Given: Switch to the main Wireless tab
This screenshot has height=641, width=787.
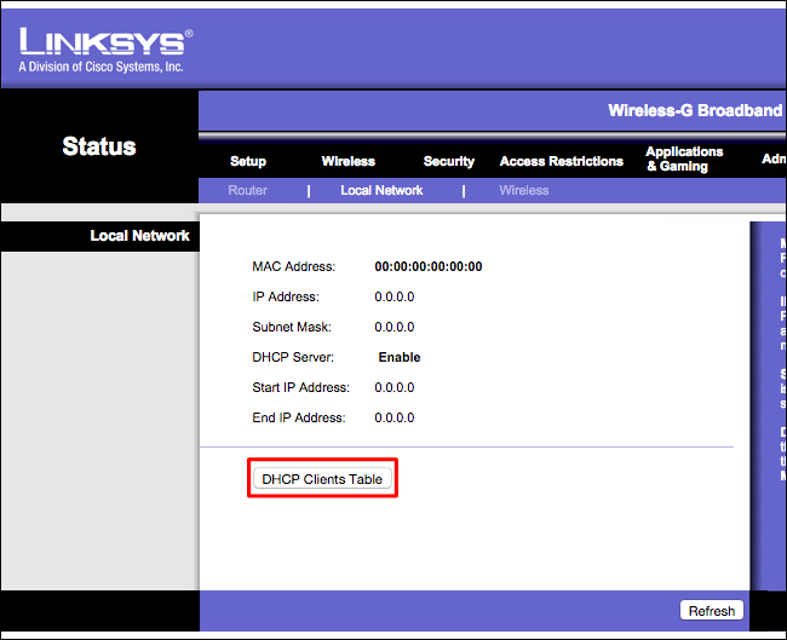Looking at the screenshot, I should 348,161.
